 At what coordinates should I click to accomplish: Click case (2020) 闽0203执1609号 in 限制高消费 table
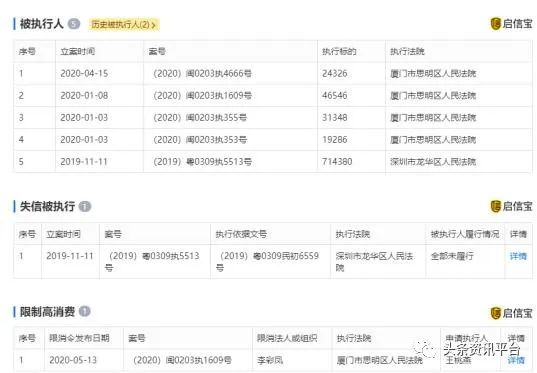point(182,360)
